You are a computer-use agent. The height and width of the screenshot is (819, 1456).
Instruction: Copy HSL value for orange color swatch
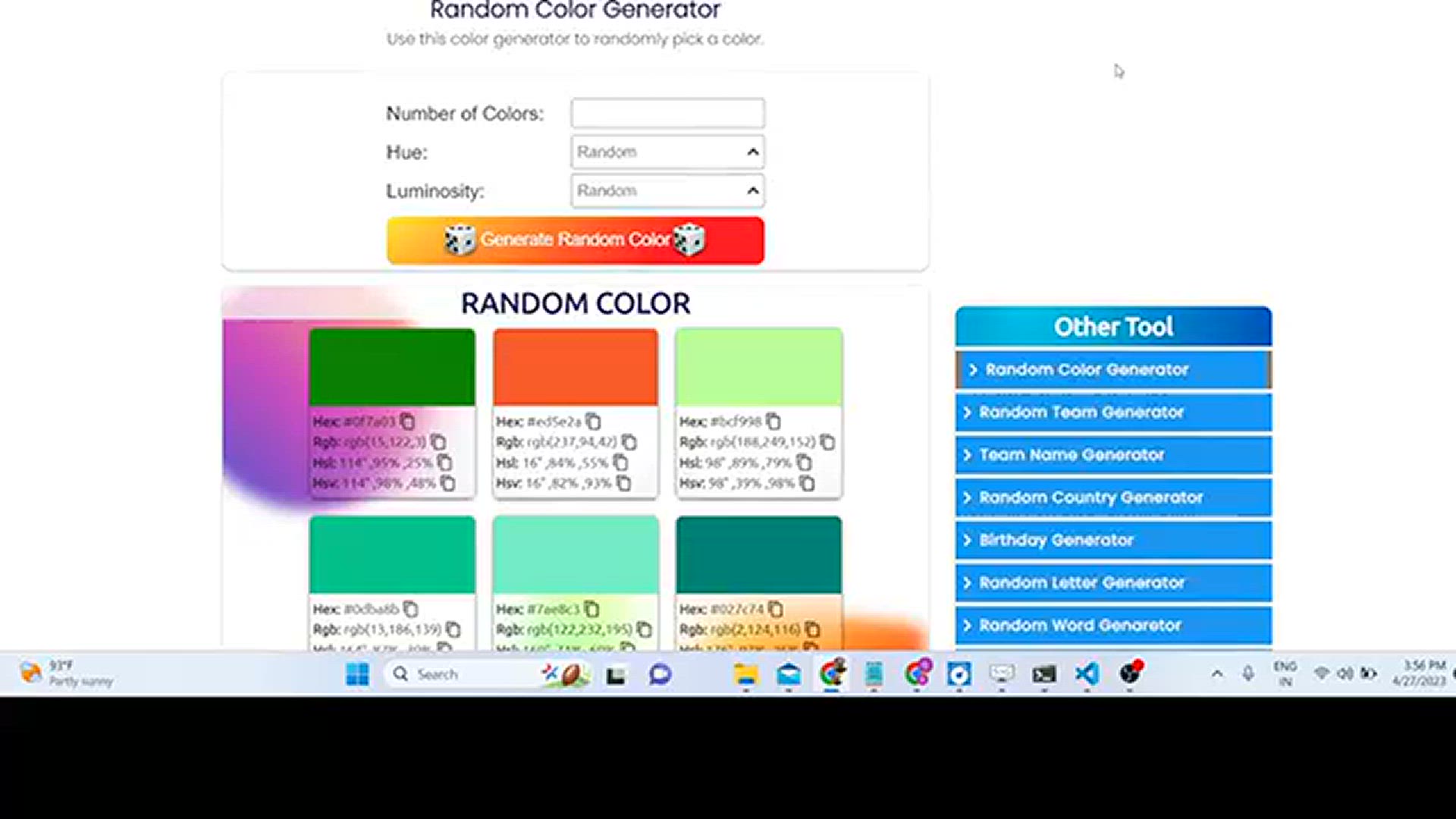(621, 462)
